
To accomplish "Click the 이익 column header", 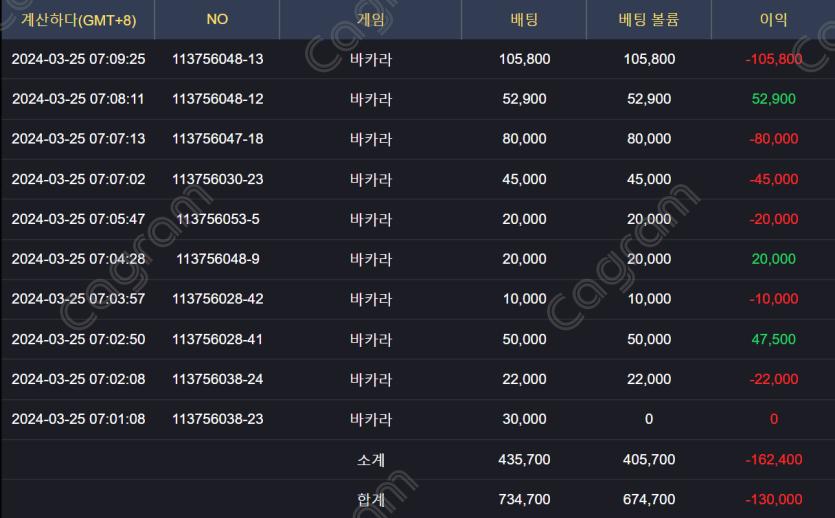I will (774, 19).
